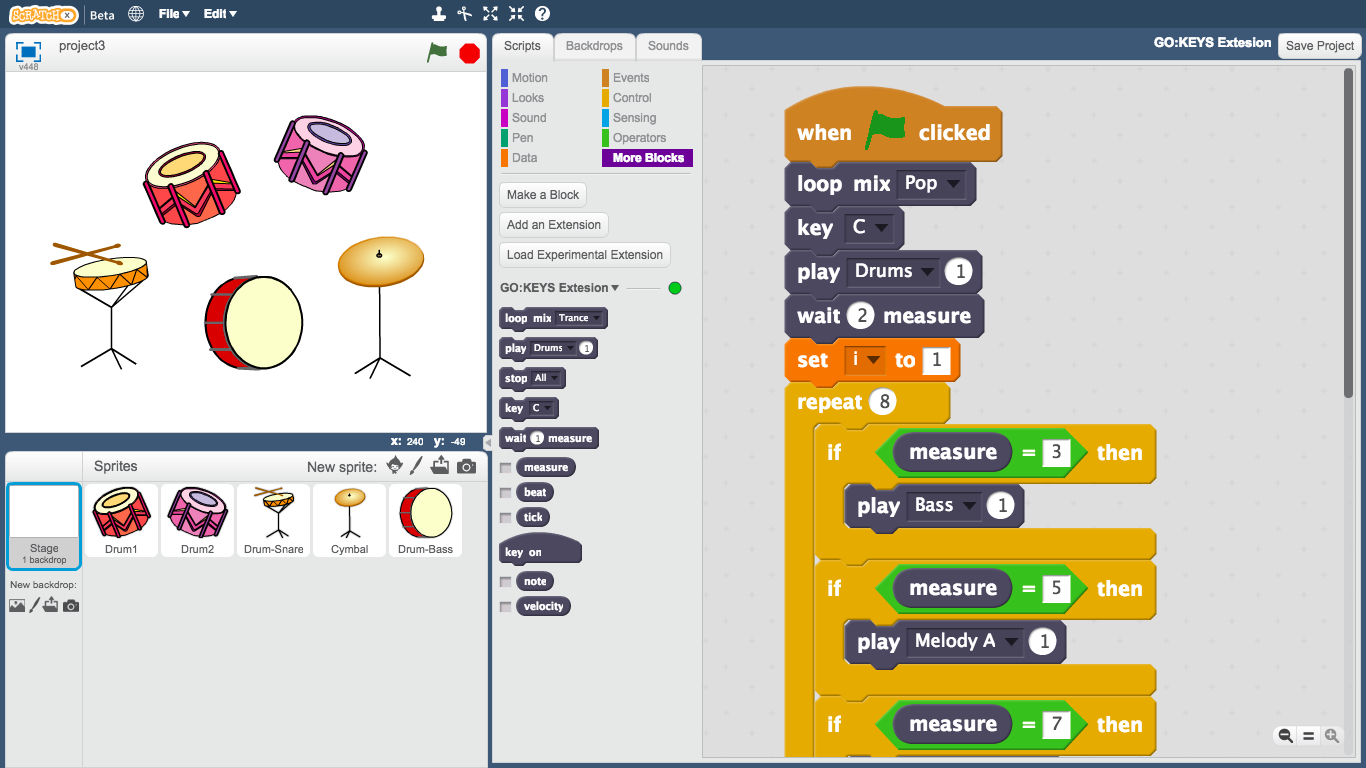
Task: Paint a new sprite with paintbrush icon
Action: 417,466
